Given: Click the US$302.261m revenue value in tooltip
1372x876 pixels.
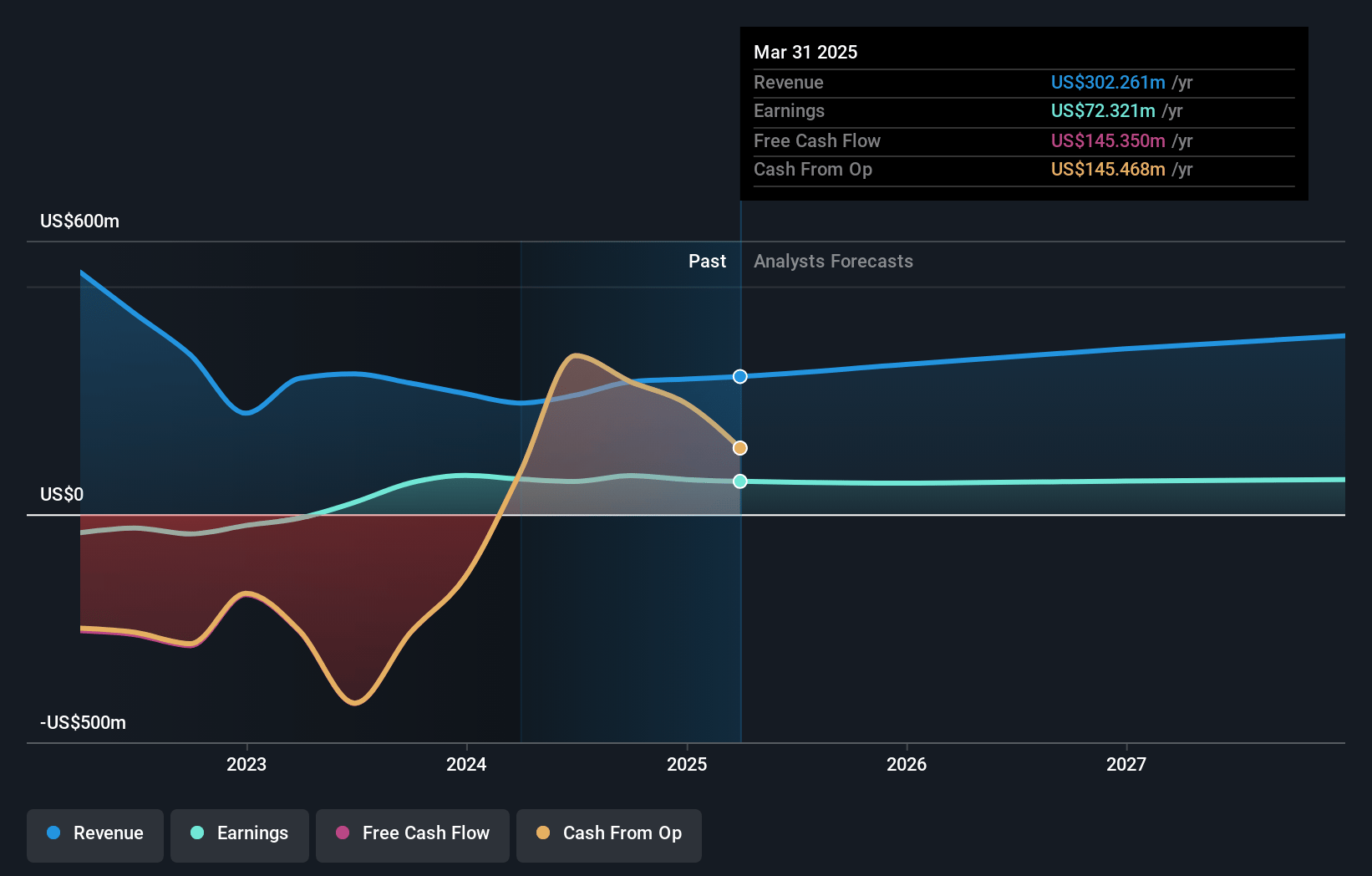Looking at the screenshot, I should (1108, 82).
